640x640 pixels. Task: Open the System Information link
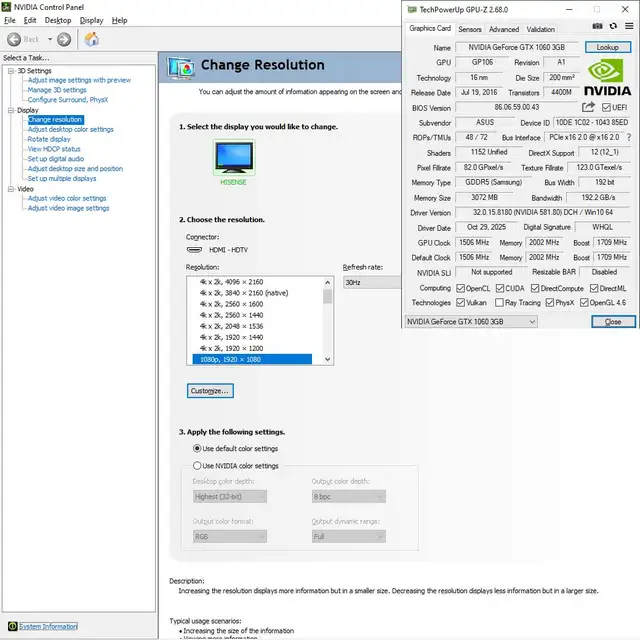coord(49,626)
